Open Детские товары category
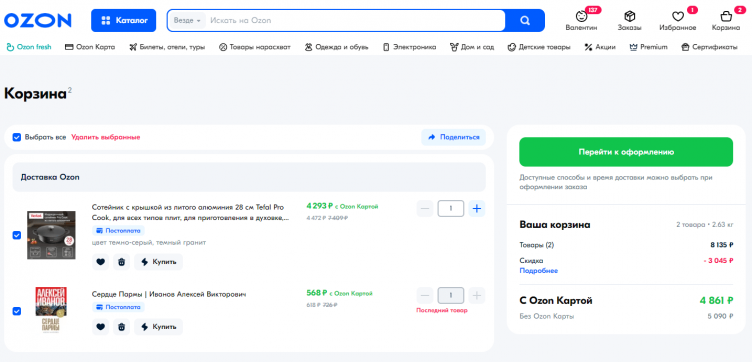Viewport: 752px width, 362px height. pyautogui.click(x=539, y=47)
